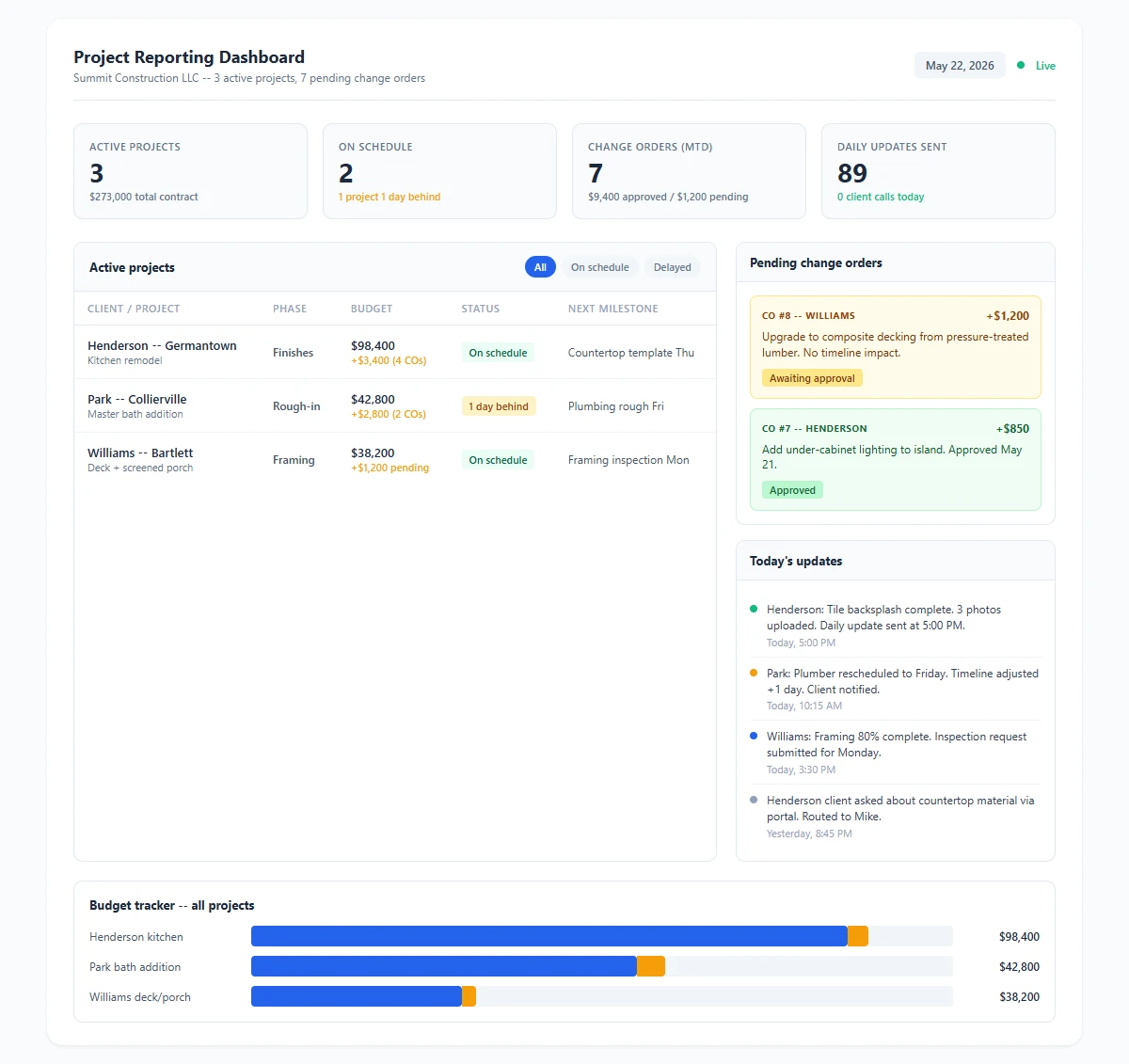This screenshot has width=1129, height=1064.
Task: Click gray dot beside Henderson client question
Action: 754,800
